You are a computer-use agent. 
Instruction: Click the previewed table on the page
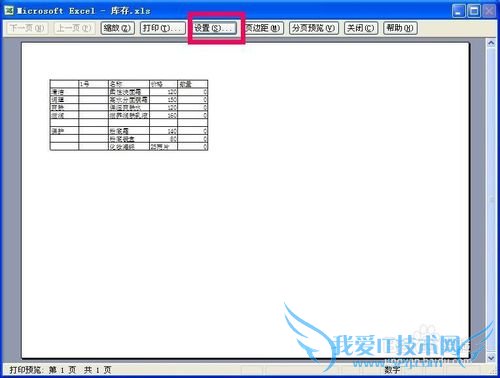point(129,115)
